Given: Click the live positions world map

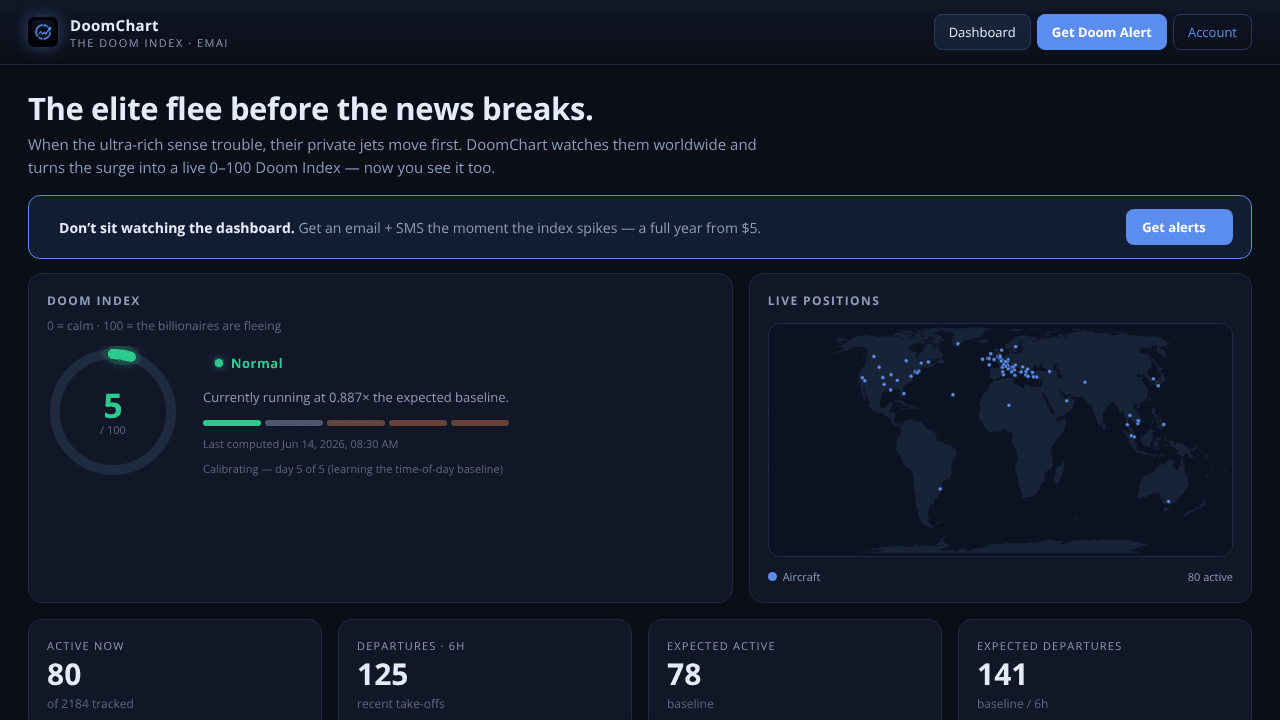Looking at the screenshot, I should tap(1000, 440).
